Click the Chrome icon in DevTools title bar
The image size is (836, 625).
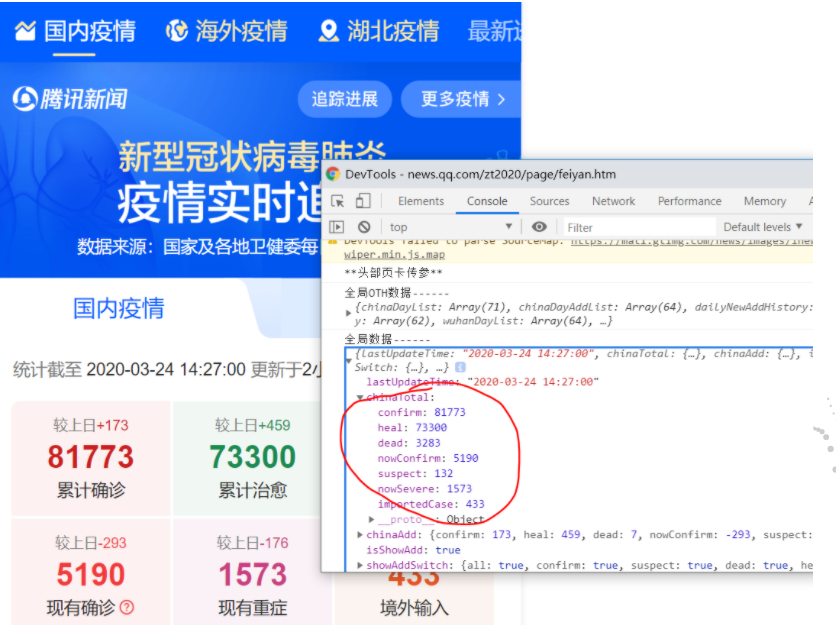pyautogui.click(x=333, y=174)
